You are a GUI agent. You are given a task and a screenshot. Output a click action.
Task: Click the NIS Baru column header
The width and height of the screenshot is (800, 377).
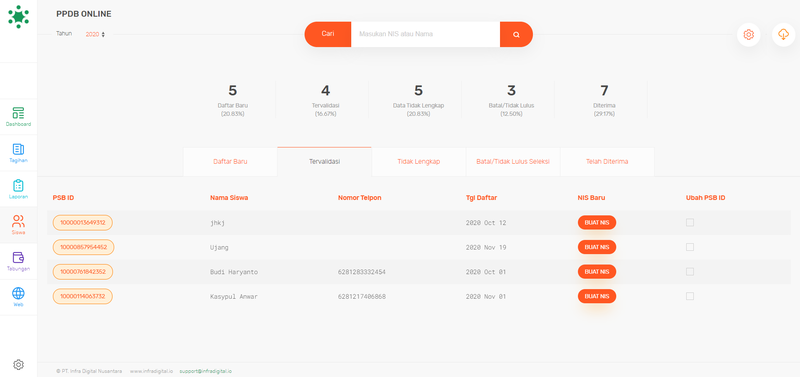[x=591, y=197]
